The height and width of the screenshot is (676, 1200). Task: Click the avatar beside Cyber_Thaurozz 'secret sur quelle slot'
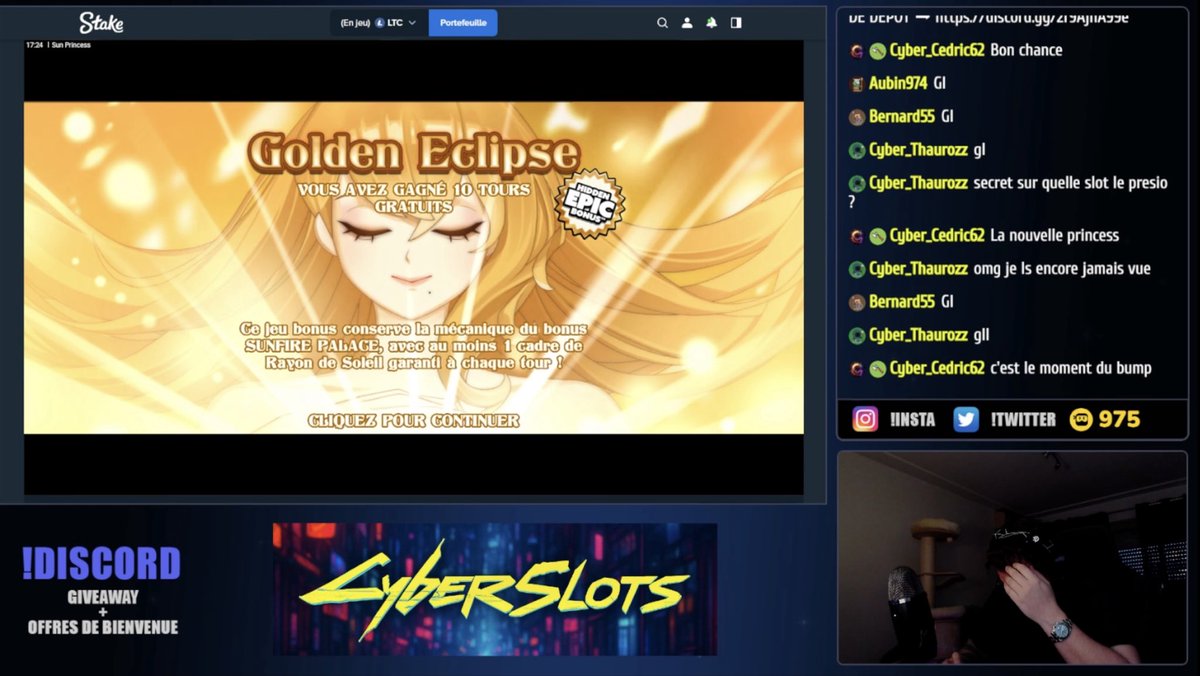[857, 184]
